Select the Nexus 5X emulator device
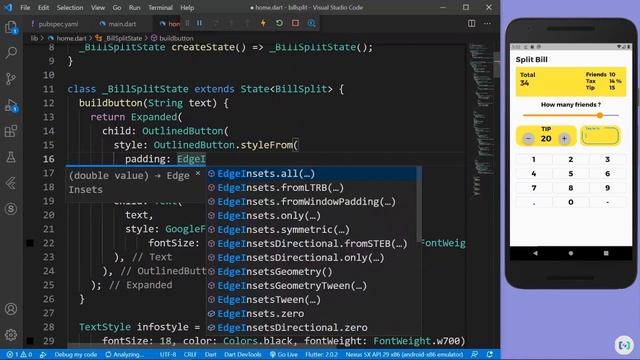Viewport: 640px width, 360px height. [404, 354]
